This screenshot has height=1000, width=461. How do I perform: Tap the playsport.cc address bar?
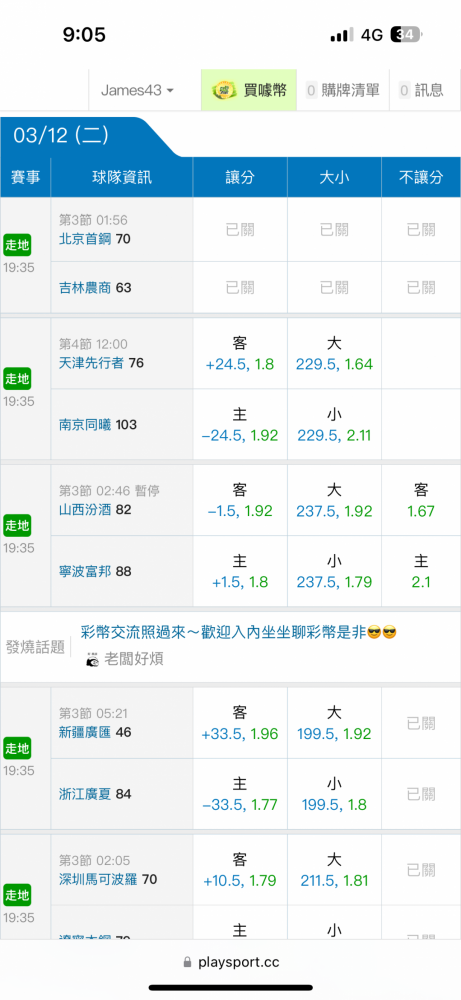click(230, 962)
